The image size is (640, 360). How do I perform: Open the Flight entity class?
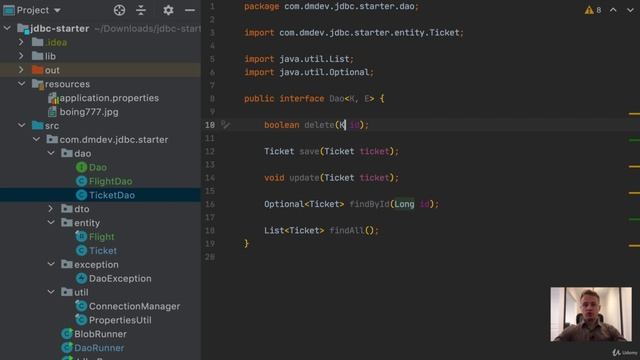point(102,237)
